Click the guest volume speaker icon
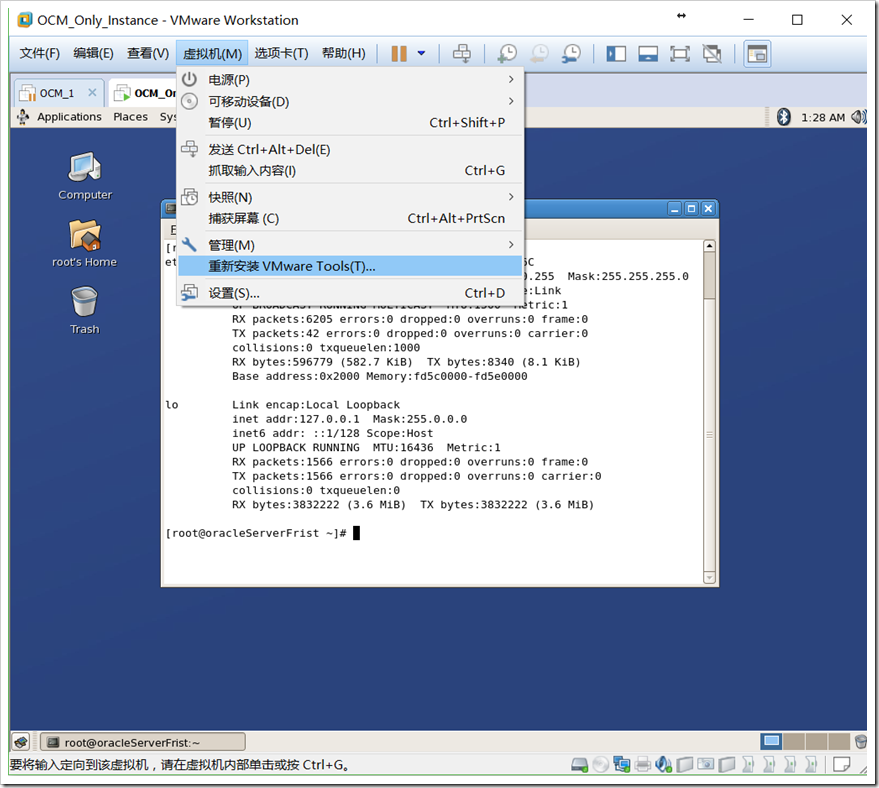 pos(858,117)
